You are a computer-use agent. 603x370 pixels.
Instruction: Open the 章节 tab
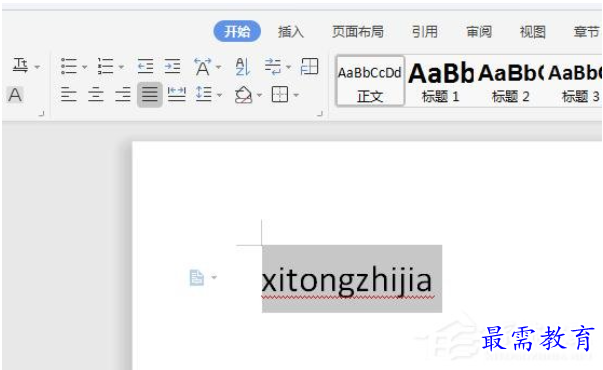(x=587, y=32)
